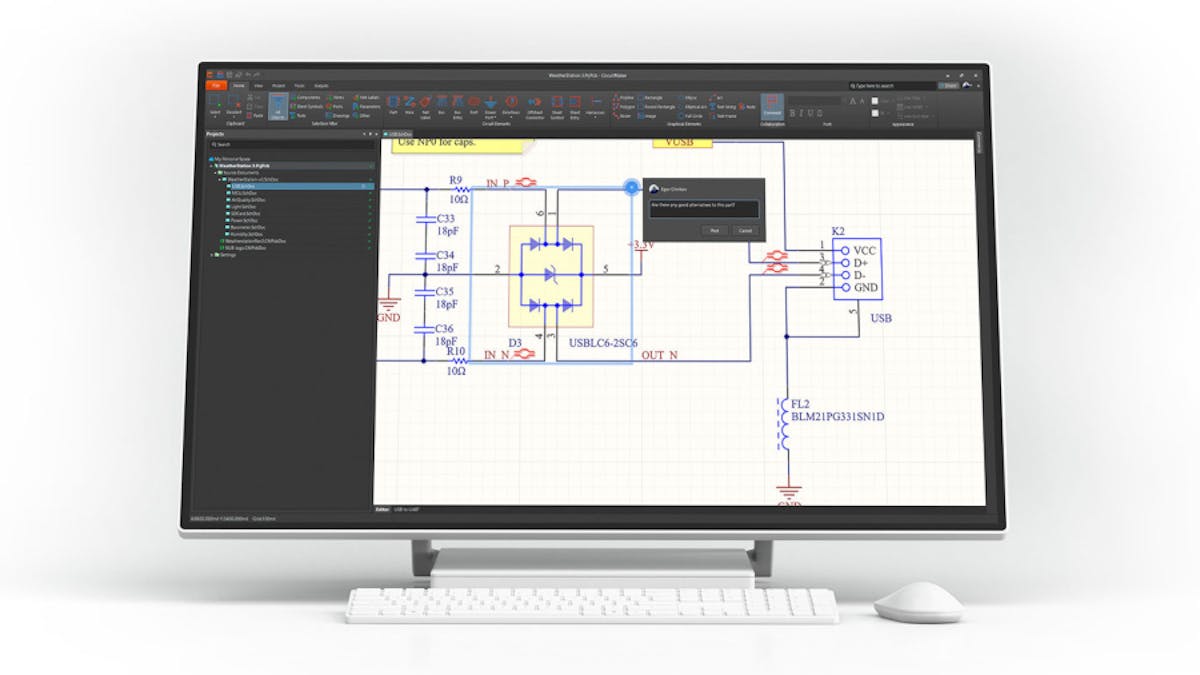Choose the Rectangle graphical tool

pyautogui.click(x=650, y=98)
